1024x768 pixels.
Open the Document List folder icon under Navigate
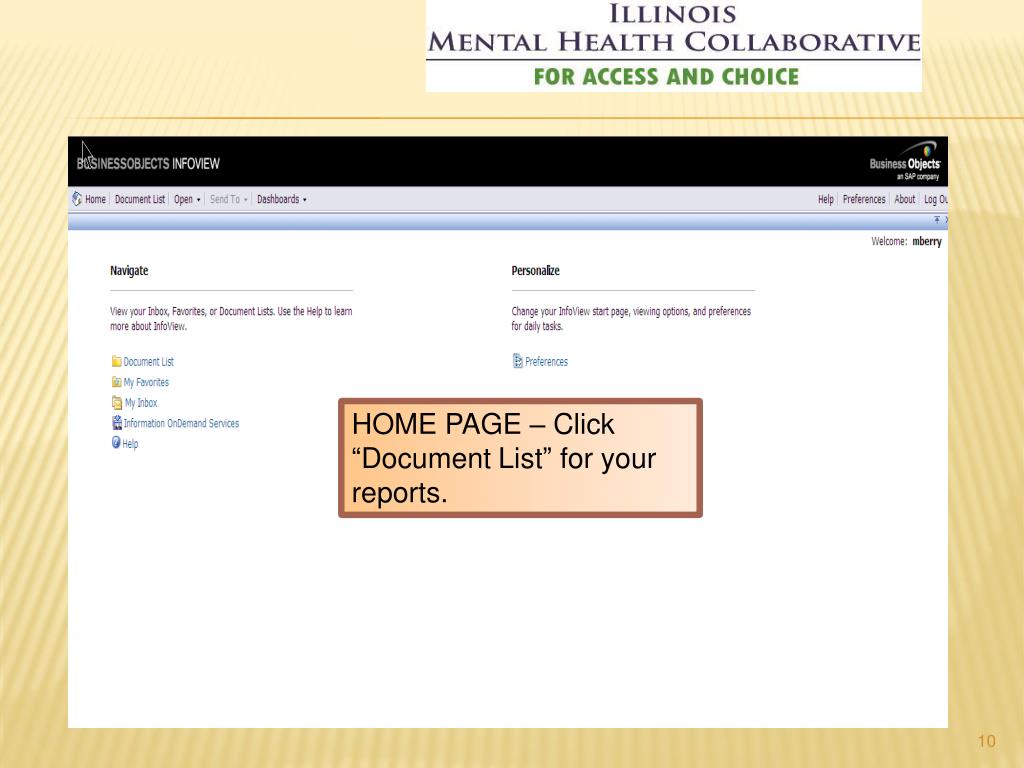[x=116, y=361]
